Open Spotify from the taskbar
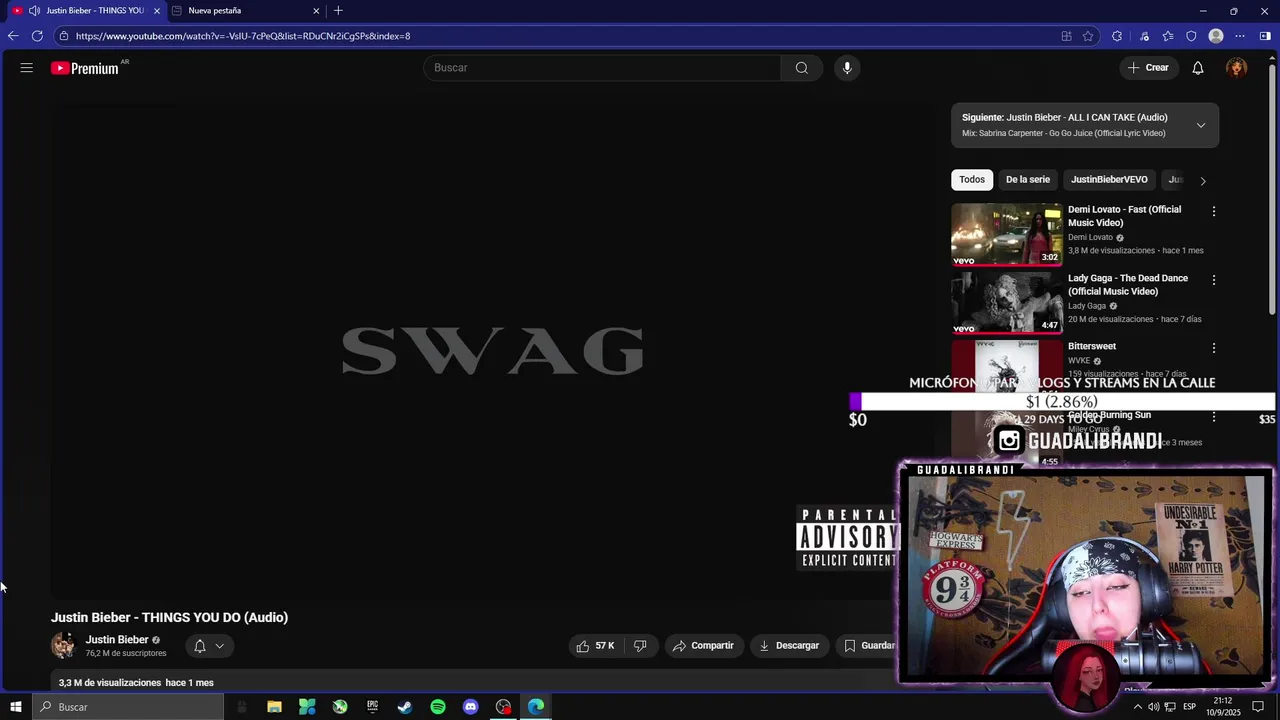The width and height of the screenshot is (1280, 720). pos(438,707)
